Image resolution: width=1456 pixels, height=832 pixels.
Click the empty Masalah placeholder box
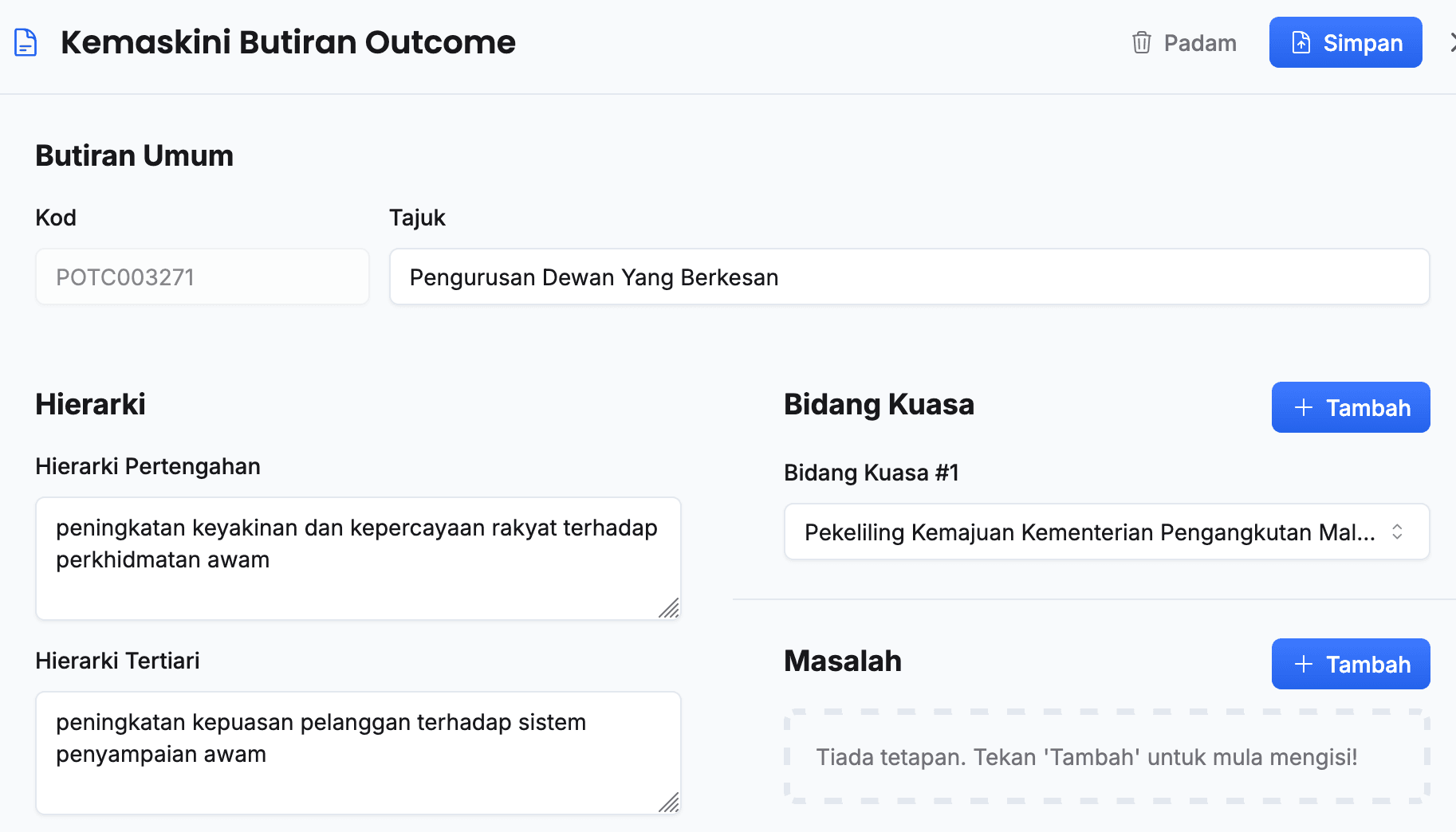point(1106,756)
